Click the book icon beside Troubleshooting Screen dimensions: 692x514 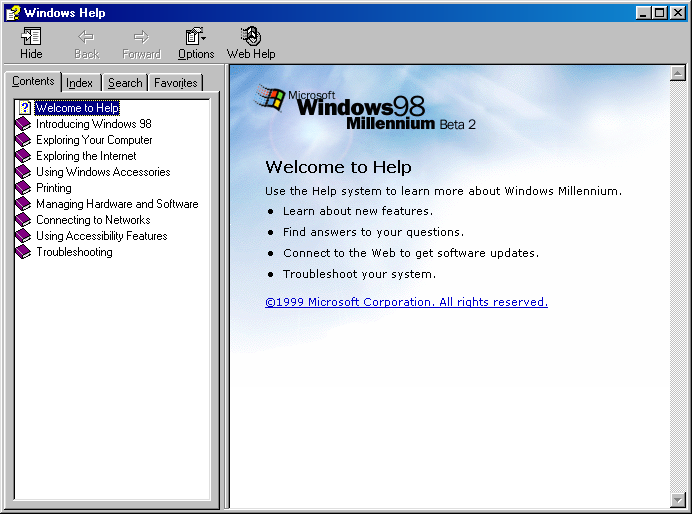(x=23, y=252)
